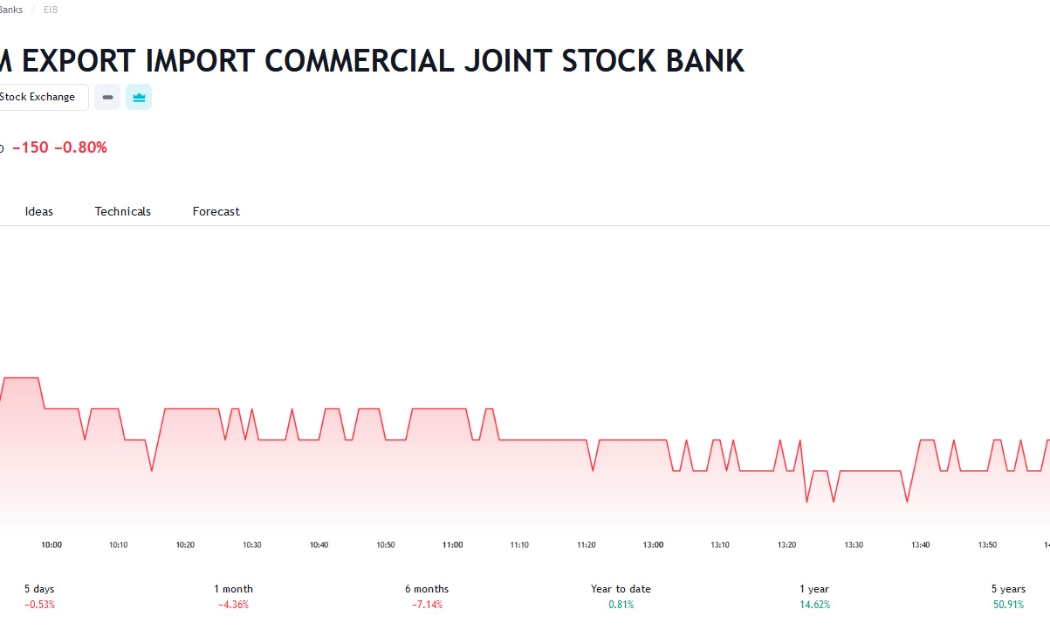Screen dimensions: 1050x630
Task: Open the Forecast tab
Action: click(x=216, y=212)
